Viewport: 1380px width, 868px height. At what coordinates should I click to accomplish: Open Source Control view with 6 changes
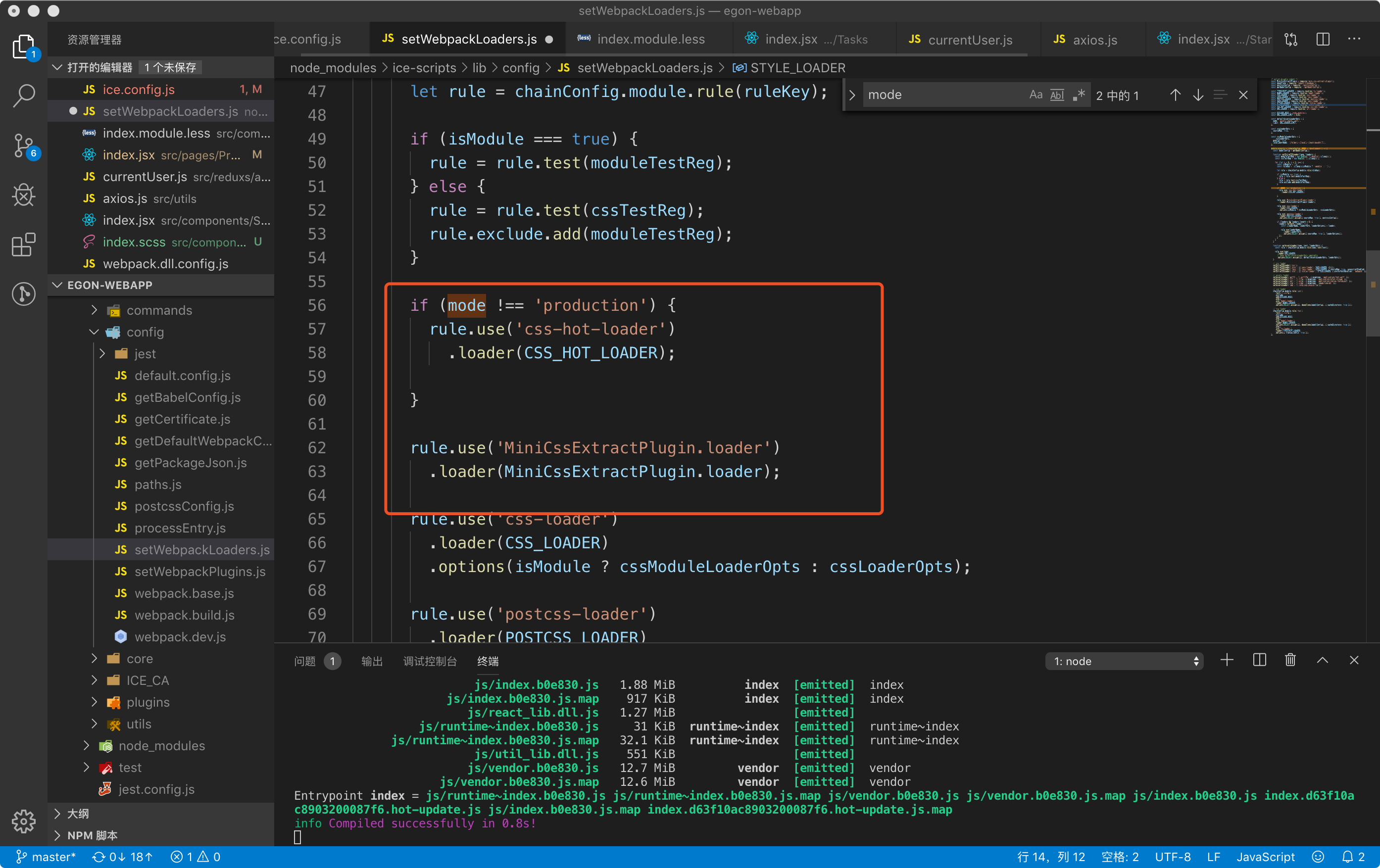coord(23,145)
